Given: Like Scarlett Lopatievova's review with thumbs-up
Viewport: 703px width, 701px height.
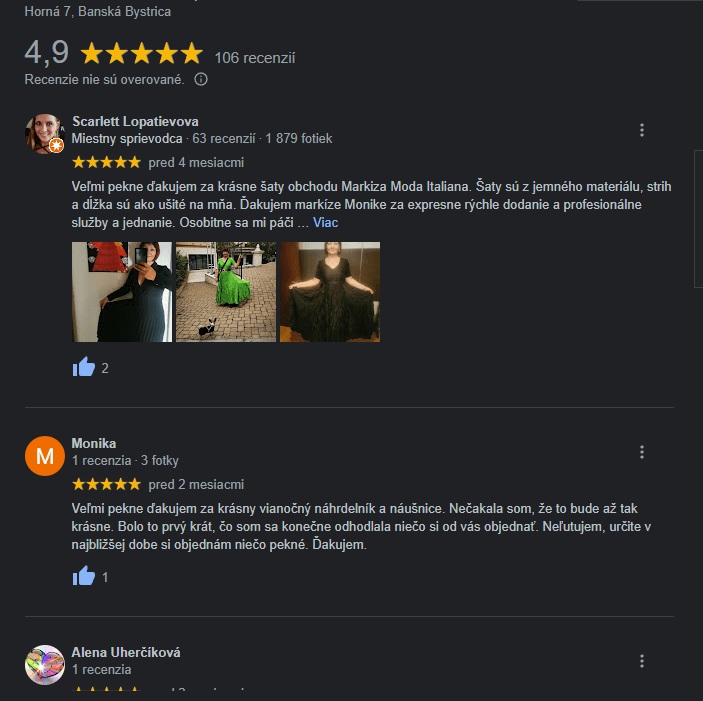Looking at the screenshot, I should 84,367.
